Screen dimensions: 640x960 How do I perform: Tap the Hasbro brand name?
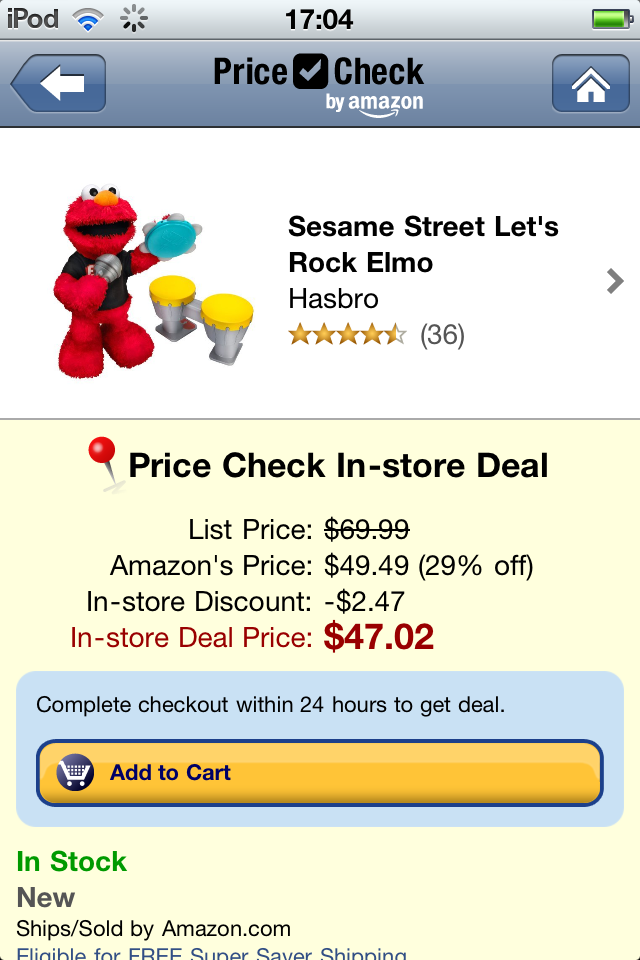[x=333, y=298]
